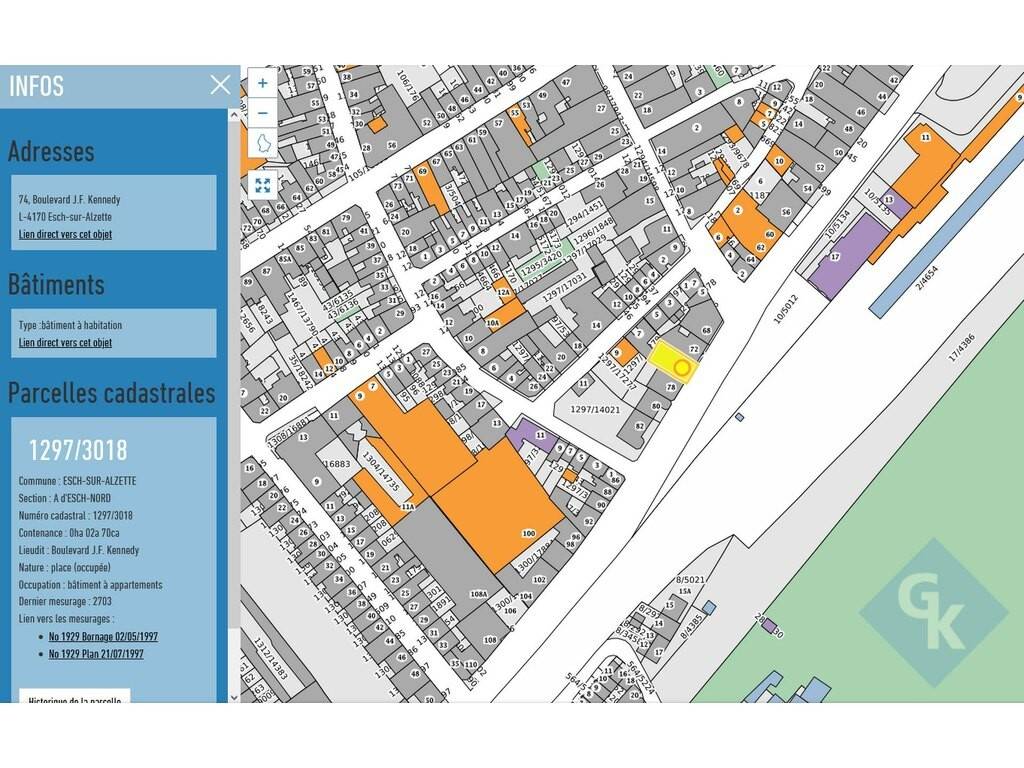Image resolution: width=1024 pixels, height=768 pixels.
Task: Reset map to full Luxembourg extent
Action: point(262,143)
